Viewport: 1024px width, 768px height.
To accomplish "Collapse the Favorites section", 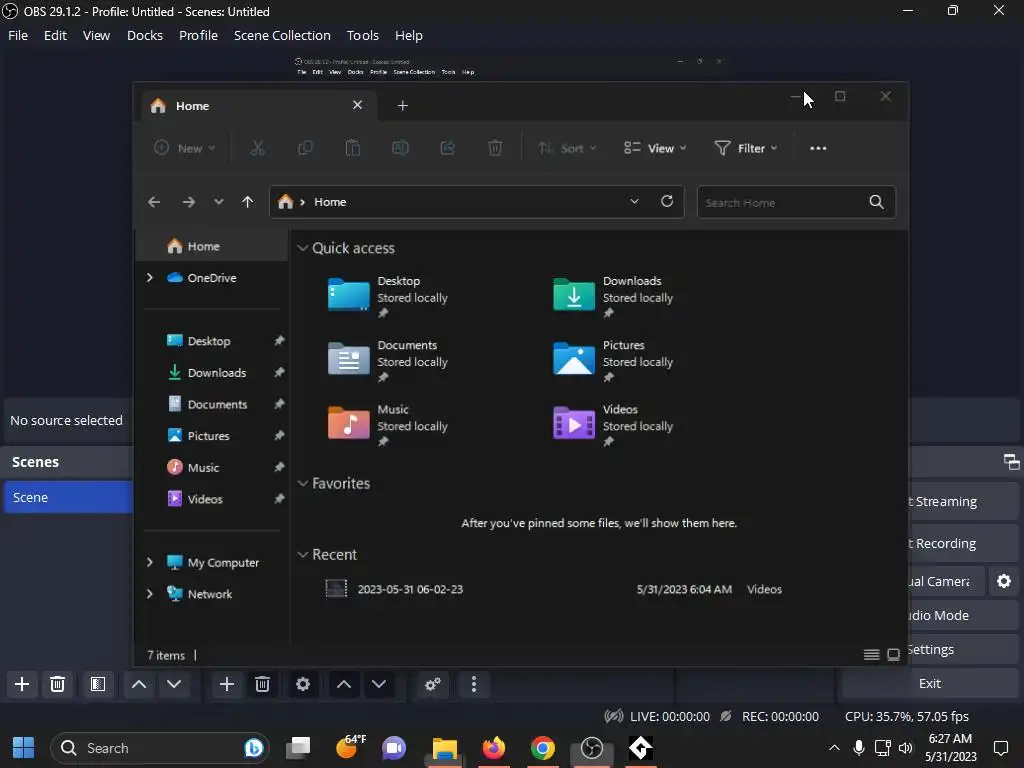I will pyautogui.click(x=302, y=483).
